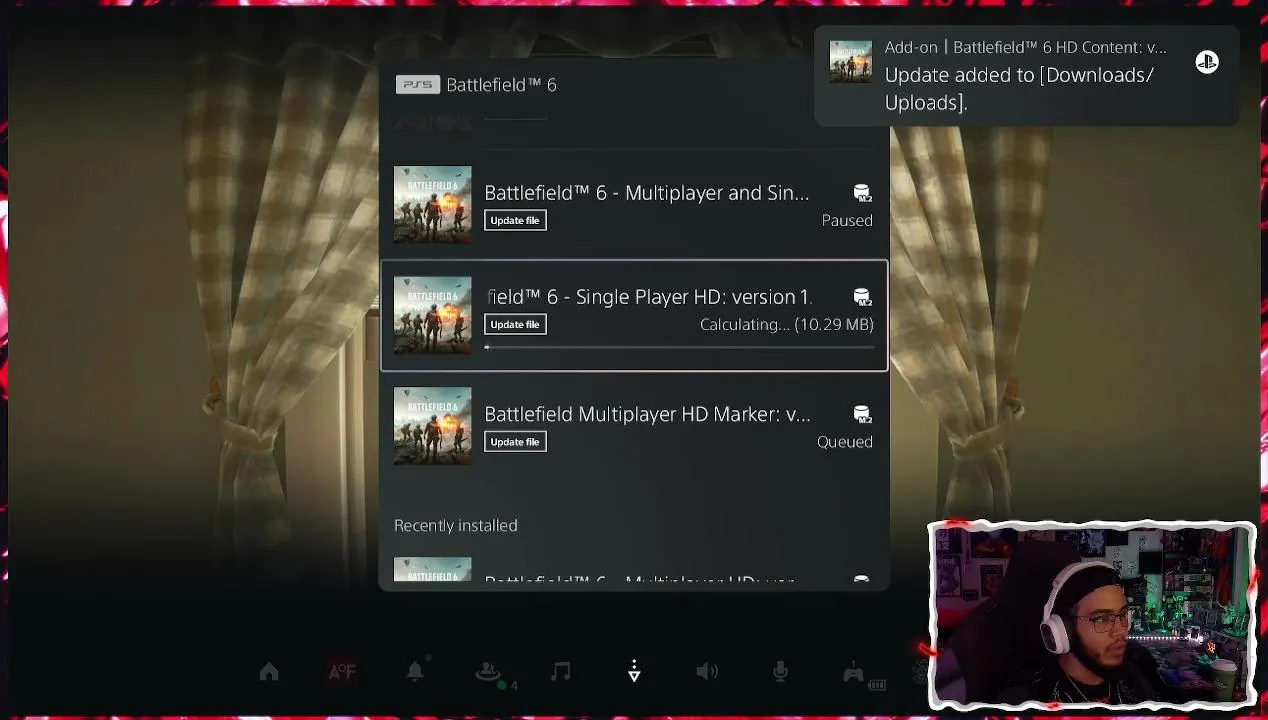Click the 'Recently installed' heading

[x=456, y=525]
